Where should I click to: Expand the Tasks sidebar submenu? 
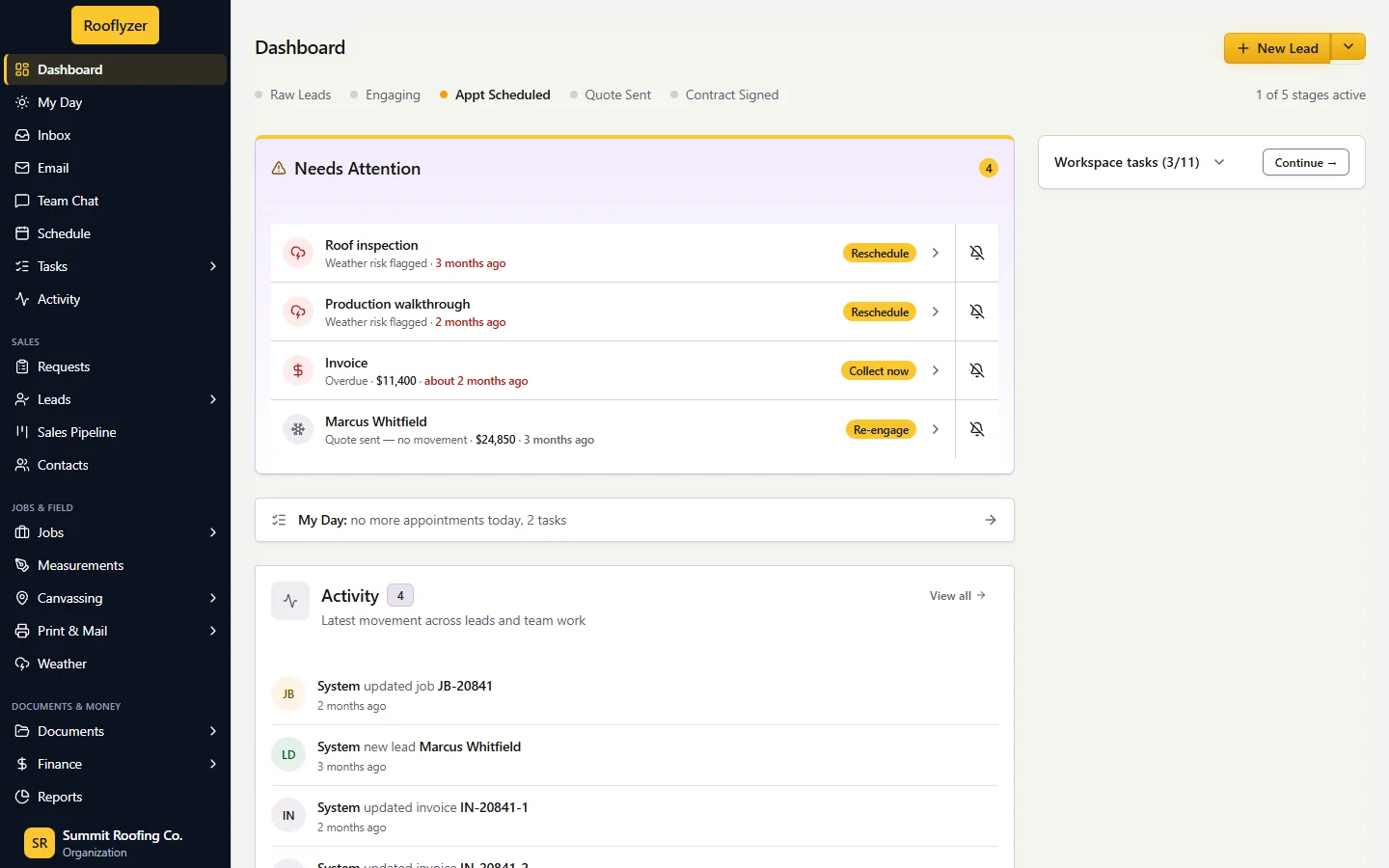click(x=213, y=266)
